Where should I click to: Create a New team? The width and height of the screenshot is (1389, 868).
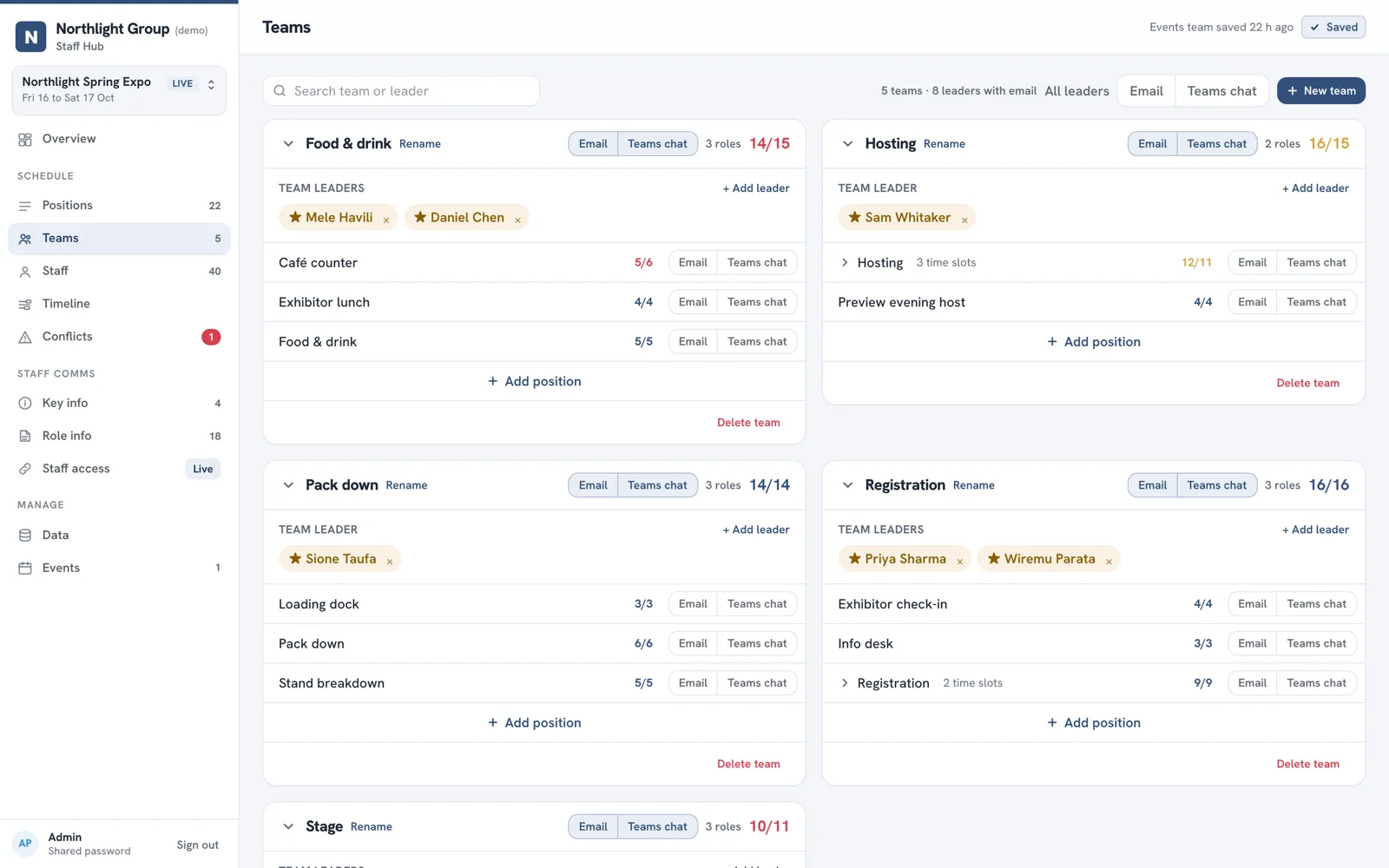coord(1320,91)
